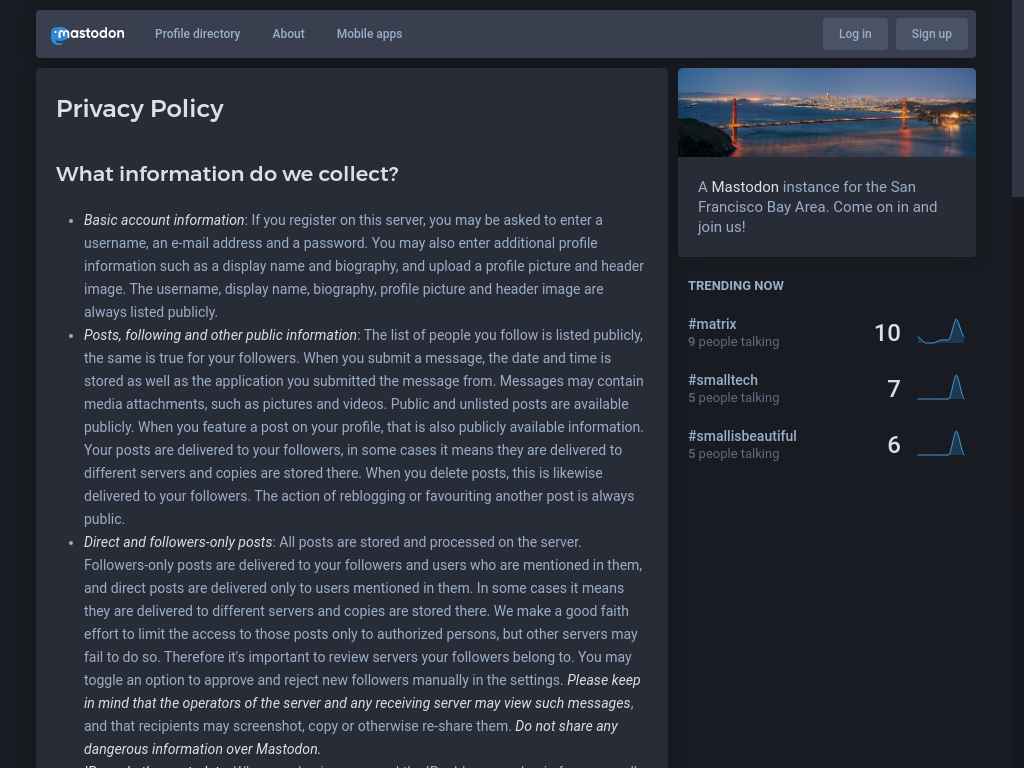Click the #matrix count number 10
This screenshot has height=768, width=1024.
[887, 333]
